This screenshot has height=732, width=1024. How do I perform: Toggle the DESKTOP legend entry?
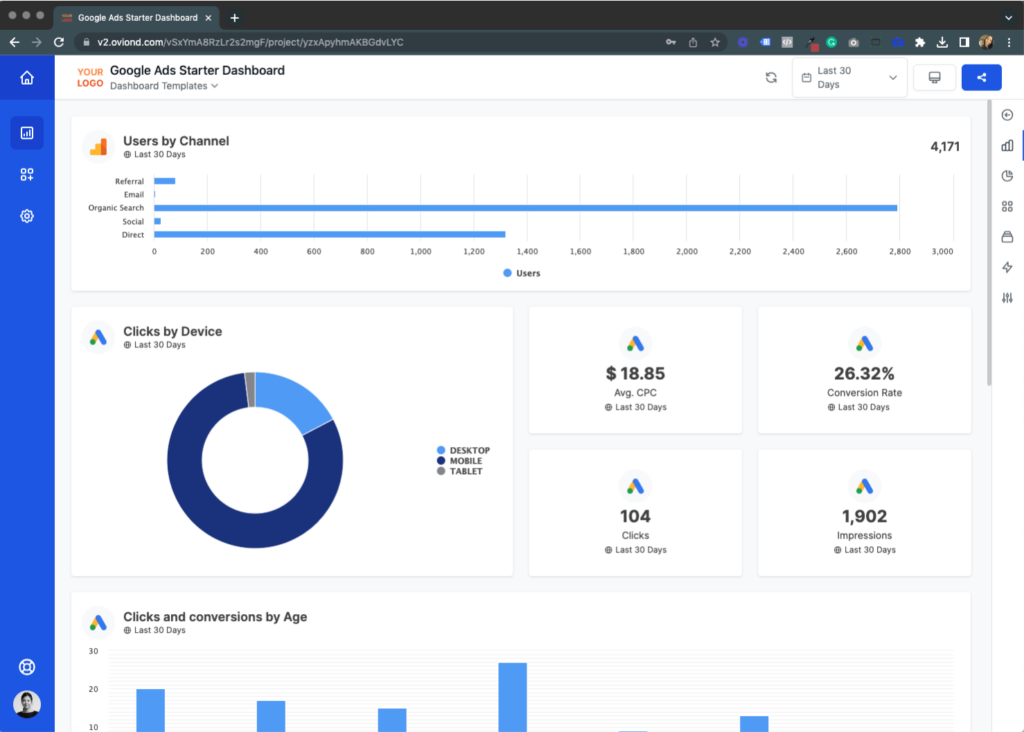(463, 451)
